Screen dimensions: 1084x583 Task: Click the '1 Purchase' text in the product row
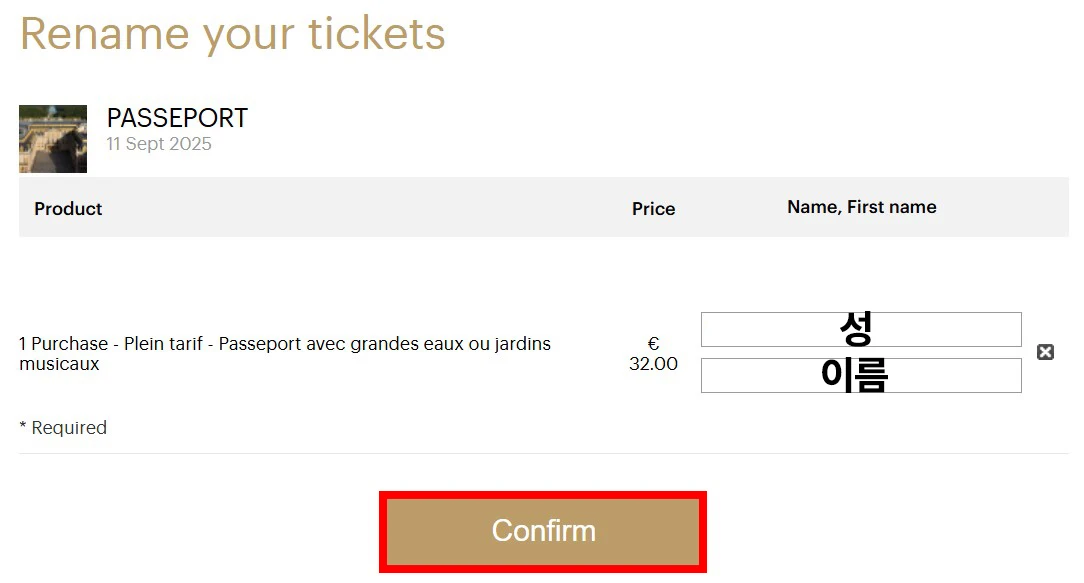pyautogui.click(x=63, y=344)
